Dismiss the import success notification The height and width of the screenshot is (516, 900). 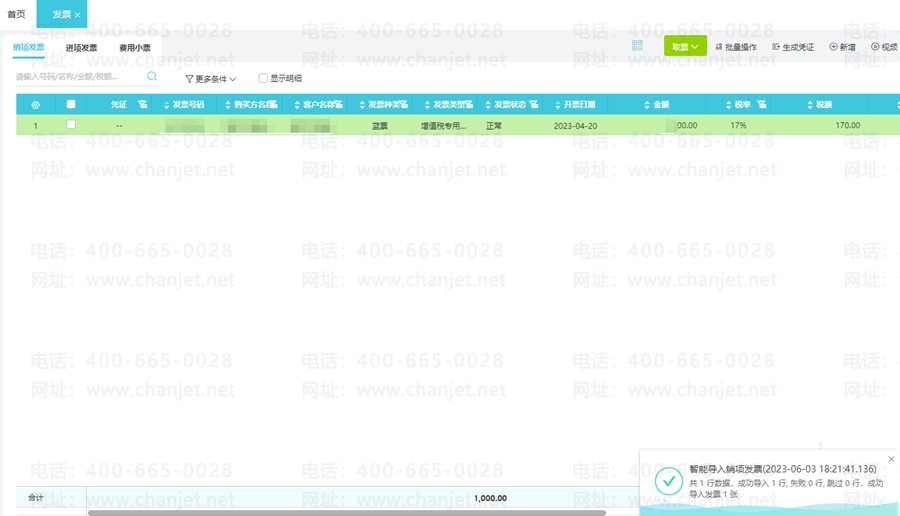pyautogui.click(x=891, y=459)
